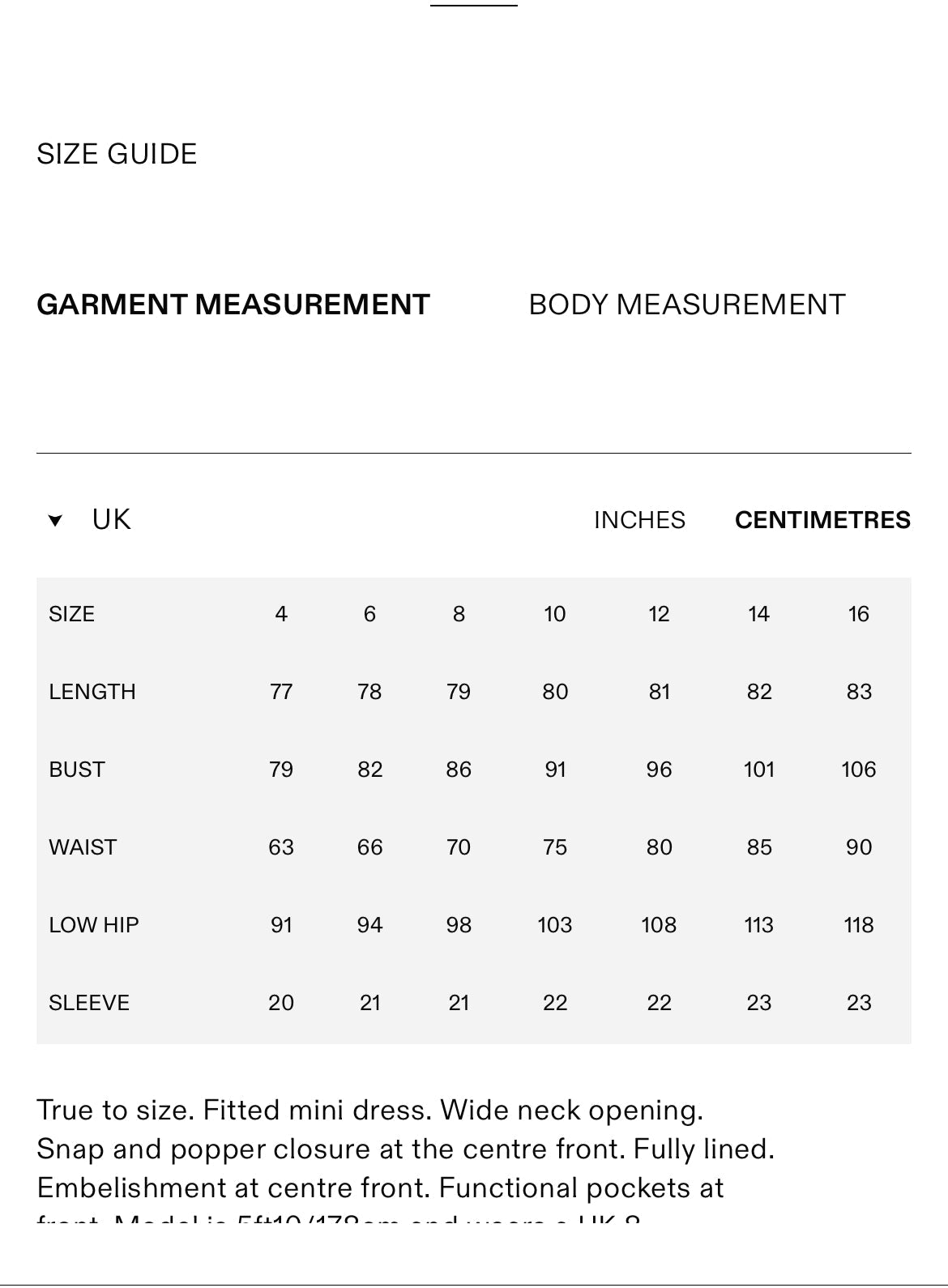Click the Size Guide heading
This screenshot has height=1288, width=948.
click(x=117, y=154)
